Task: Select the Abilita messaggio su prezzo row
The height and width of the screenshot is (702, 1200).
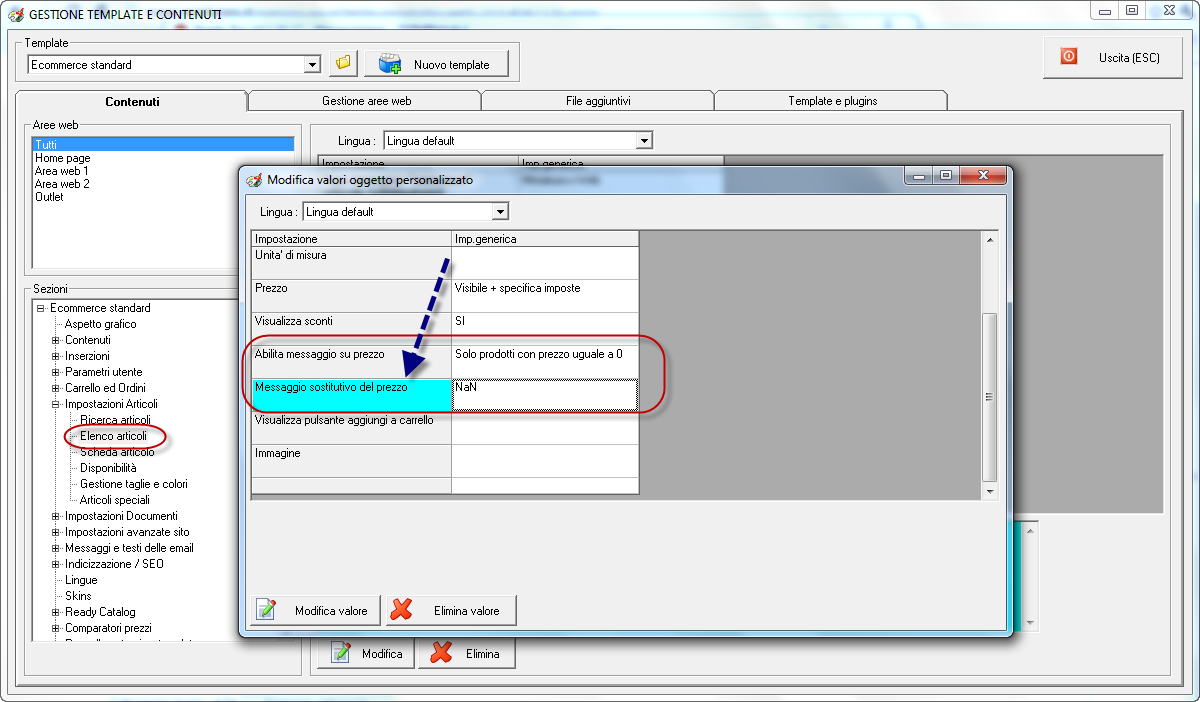Action: click(x=445, y=362)
